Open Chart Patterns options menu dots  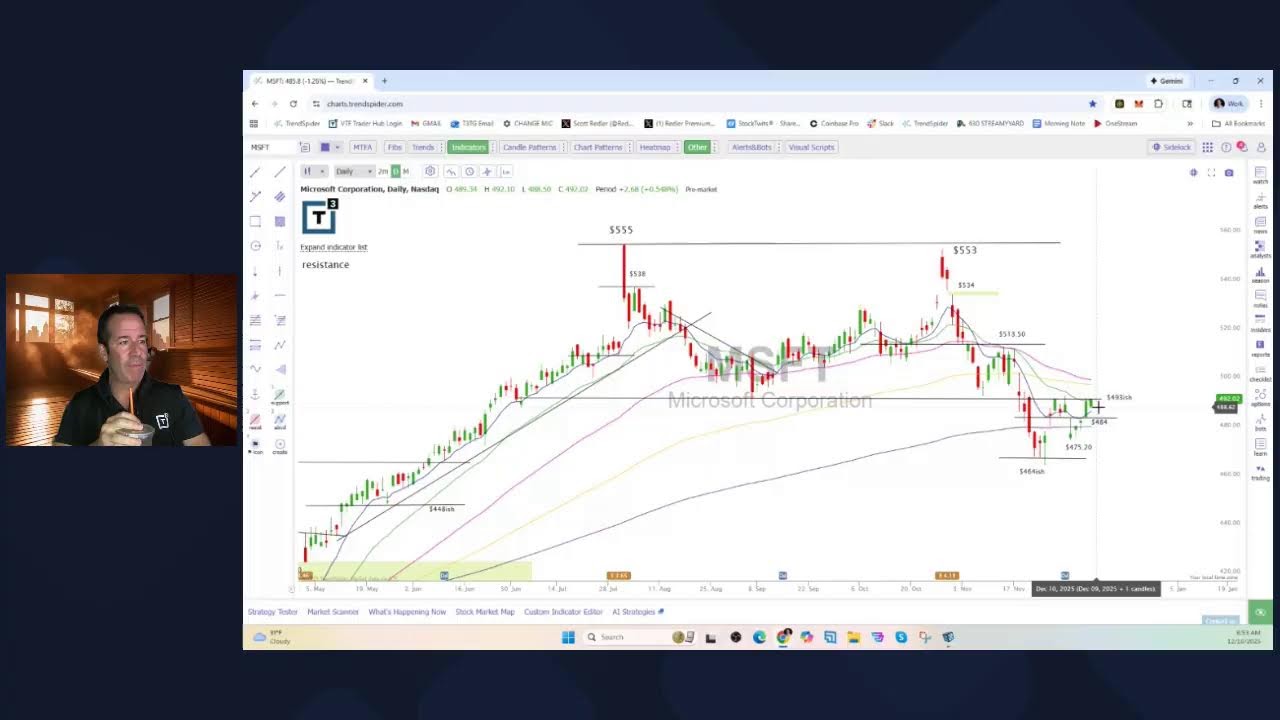click(629, 147)
